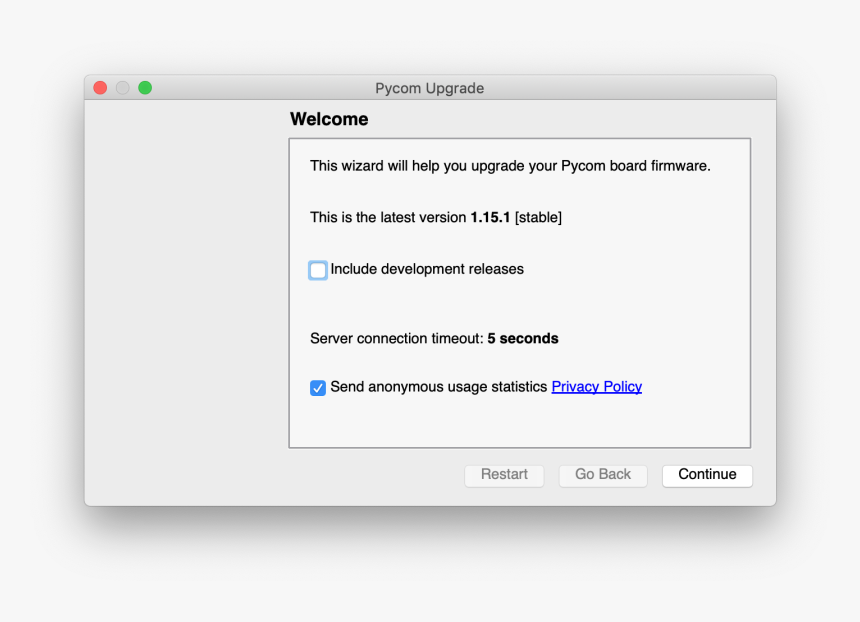Enable the "Include development releases" checkbox
The height and width of the screenshot is (622, 860).
click(x=318, y=270)
